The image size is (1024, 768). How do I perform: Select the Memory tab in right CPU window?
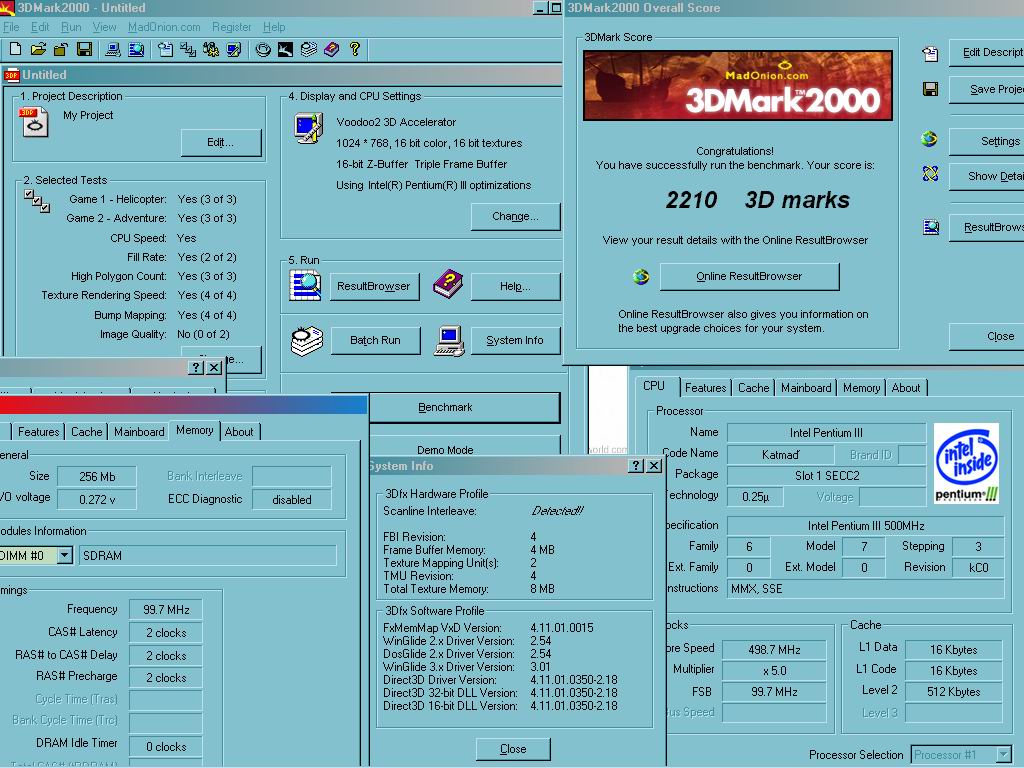[861, 388]
